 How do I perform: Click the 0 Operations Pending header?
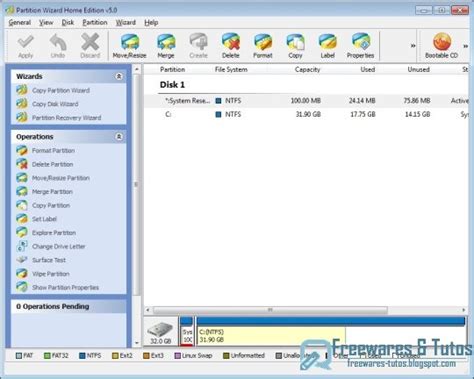pos(69,307)
